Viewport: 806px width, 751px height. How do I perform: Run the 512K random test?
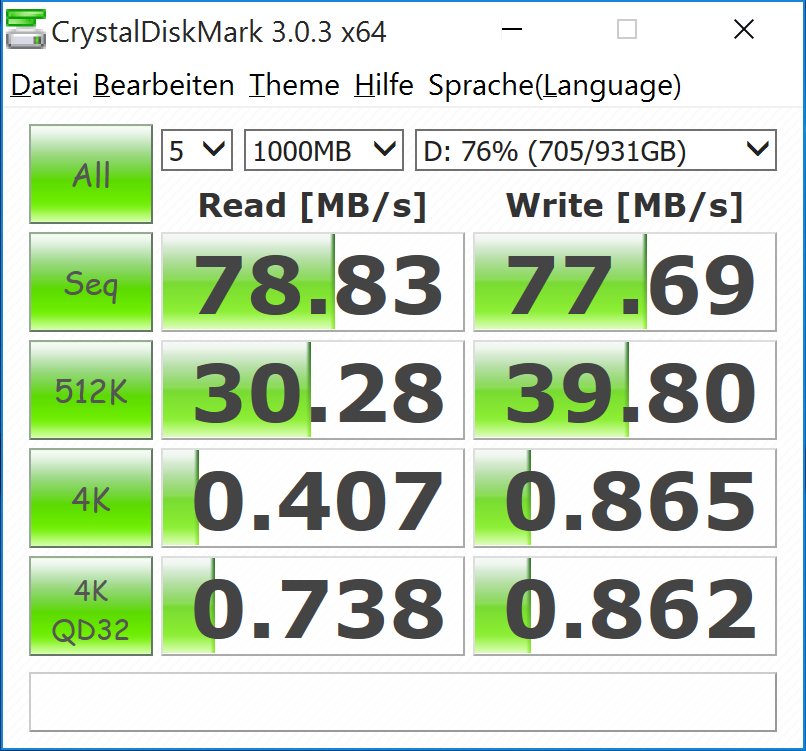click(90, 389)
